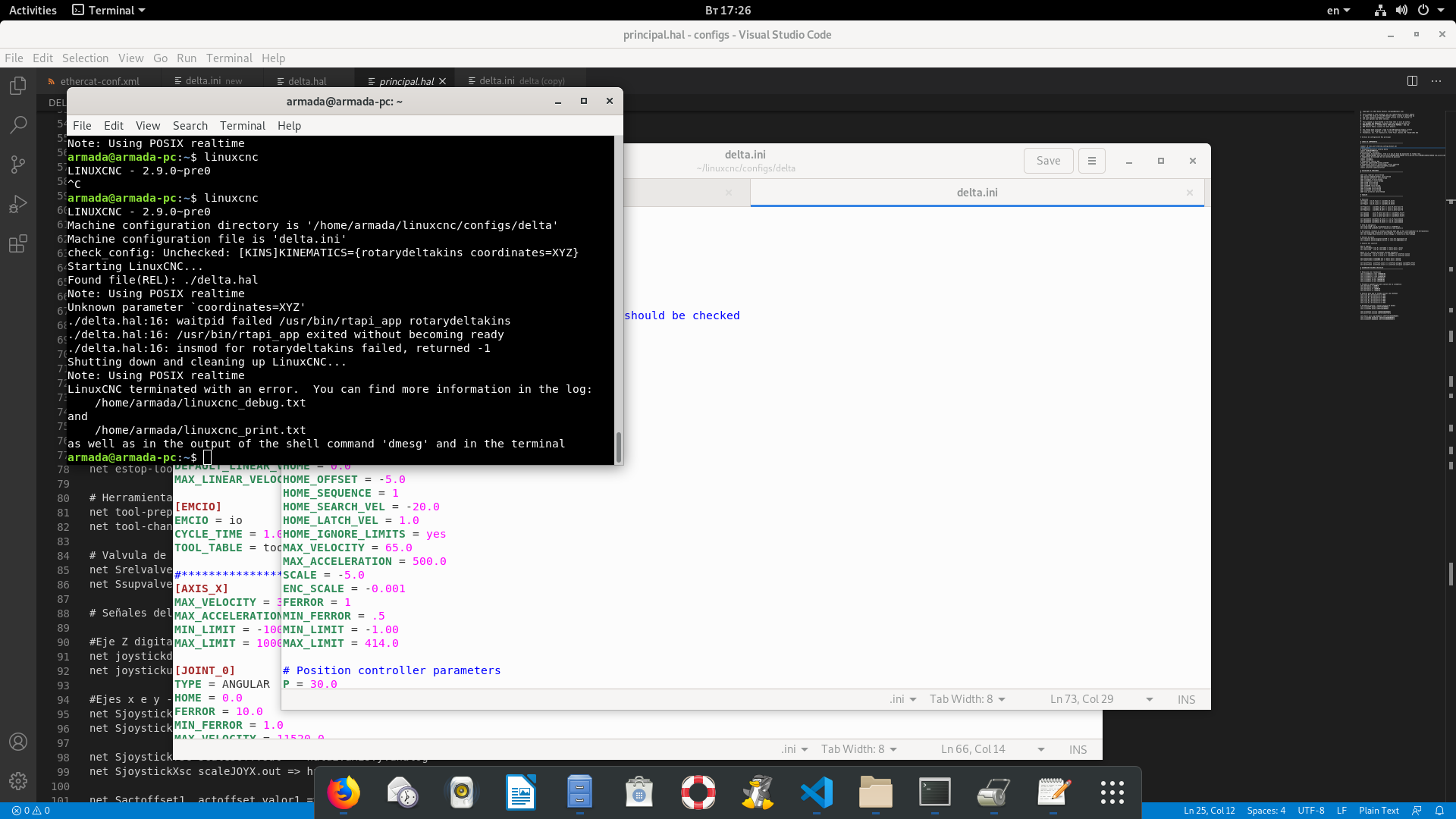1456x819 pixels.
Task: Open the Explorer view in VS Code
Action: (18, 86)
